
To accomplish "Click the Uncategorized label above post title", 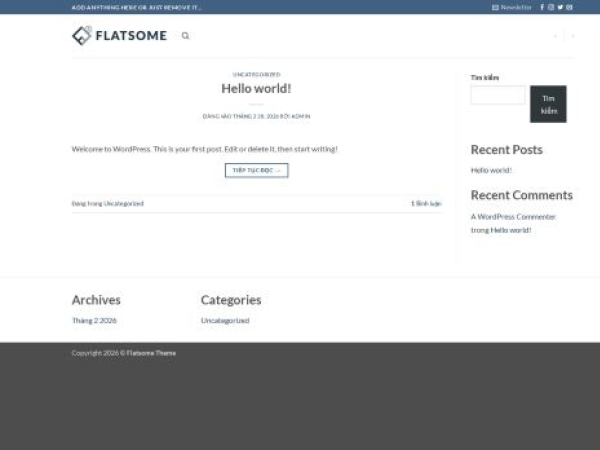I will (x=256, y=74).
